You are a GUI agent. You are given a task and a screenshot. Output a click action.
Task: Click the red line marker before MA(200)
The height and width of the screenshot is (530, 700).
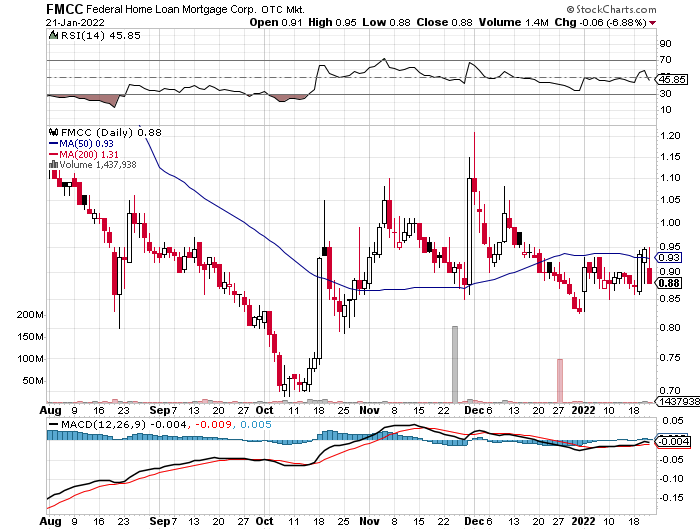(x=53, y=154)
